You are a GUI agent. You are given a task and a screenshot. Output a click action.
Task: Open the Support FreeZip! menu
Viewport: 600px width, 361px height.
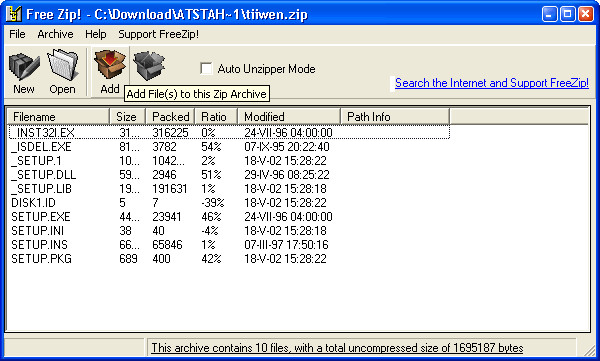[x=158, y=34]
